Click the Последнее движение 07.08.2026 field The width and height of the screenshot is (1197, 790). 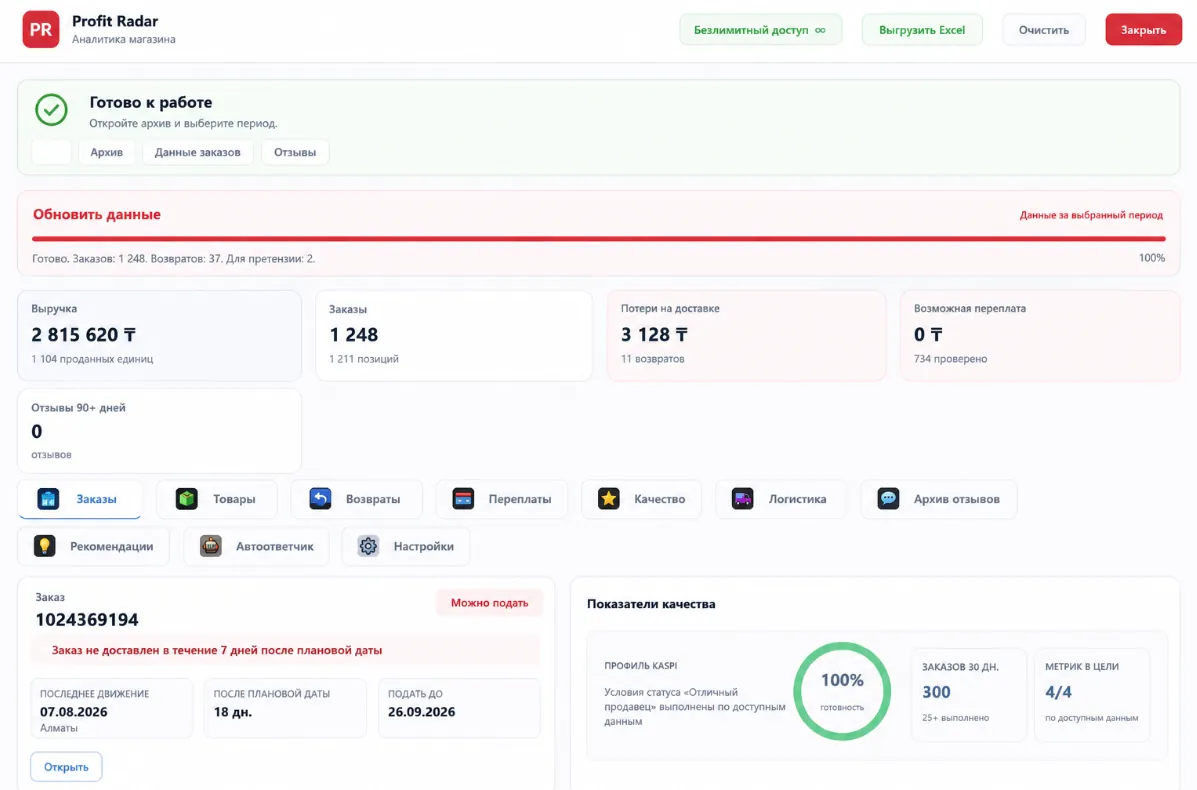[x=111, y=708]
